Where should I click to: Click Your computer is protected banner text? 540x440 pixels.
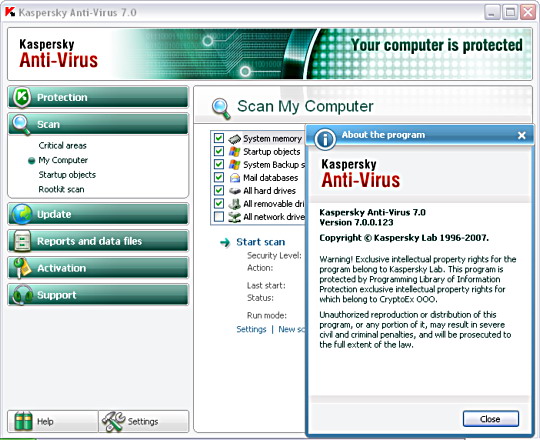click(x=436, y=45)
